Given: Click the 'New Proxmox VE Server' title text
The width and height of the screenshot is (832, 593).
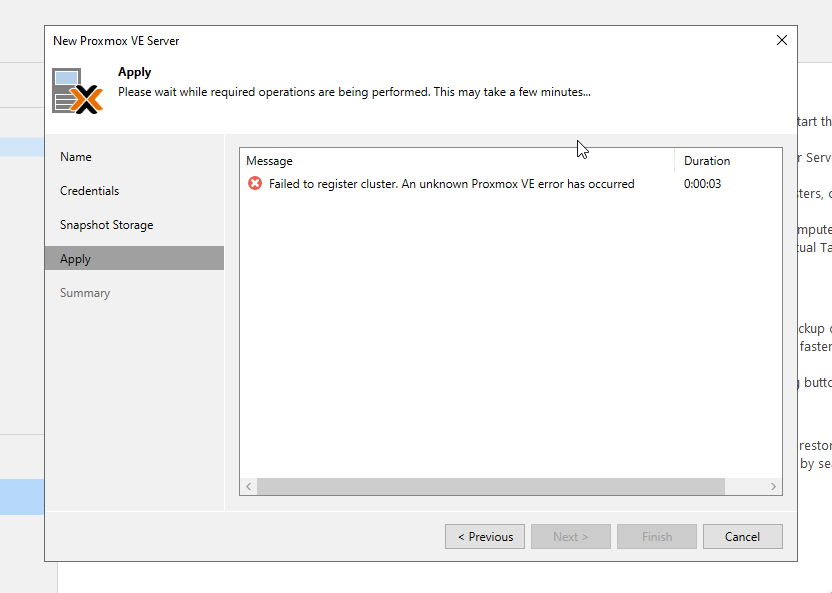Looking at the screenshot, I should point(116,41).
